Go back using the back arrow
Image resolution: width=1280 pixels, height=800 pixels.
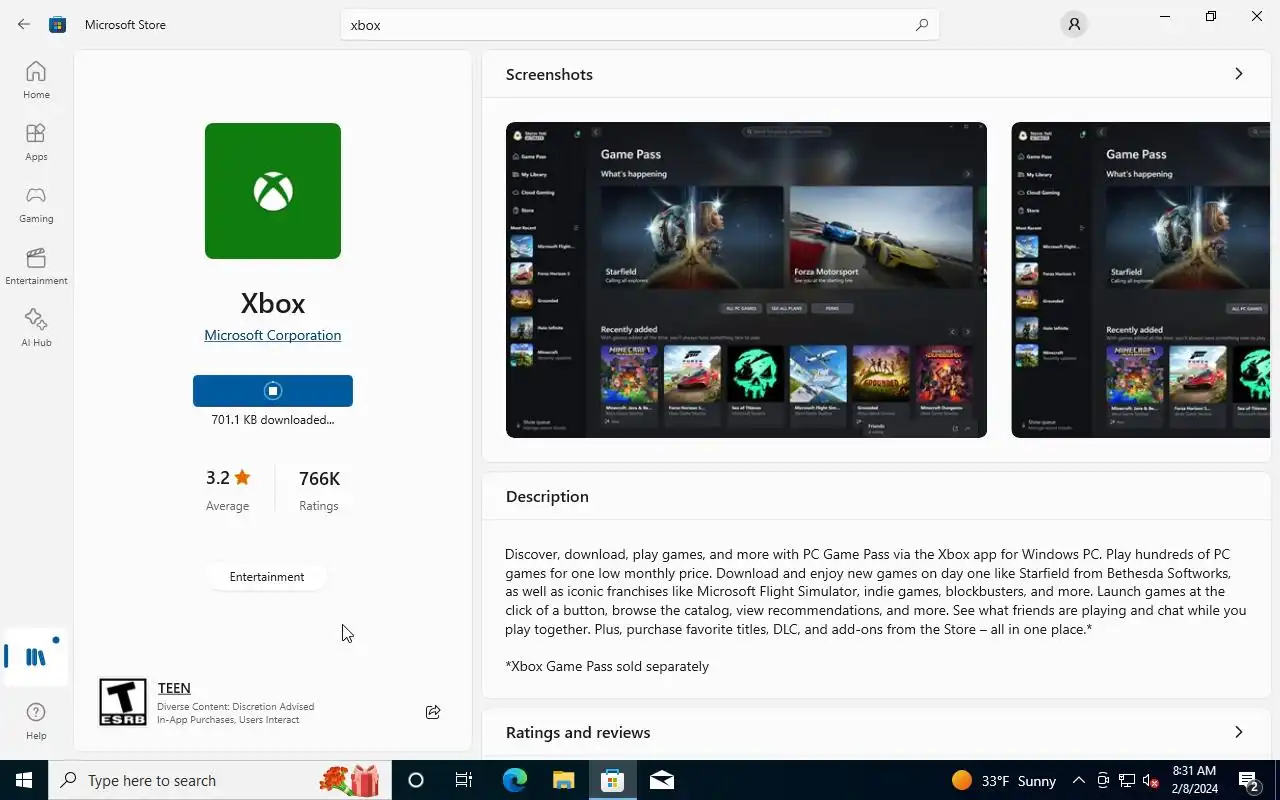point(24,24)
